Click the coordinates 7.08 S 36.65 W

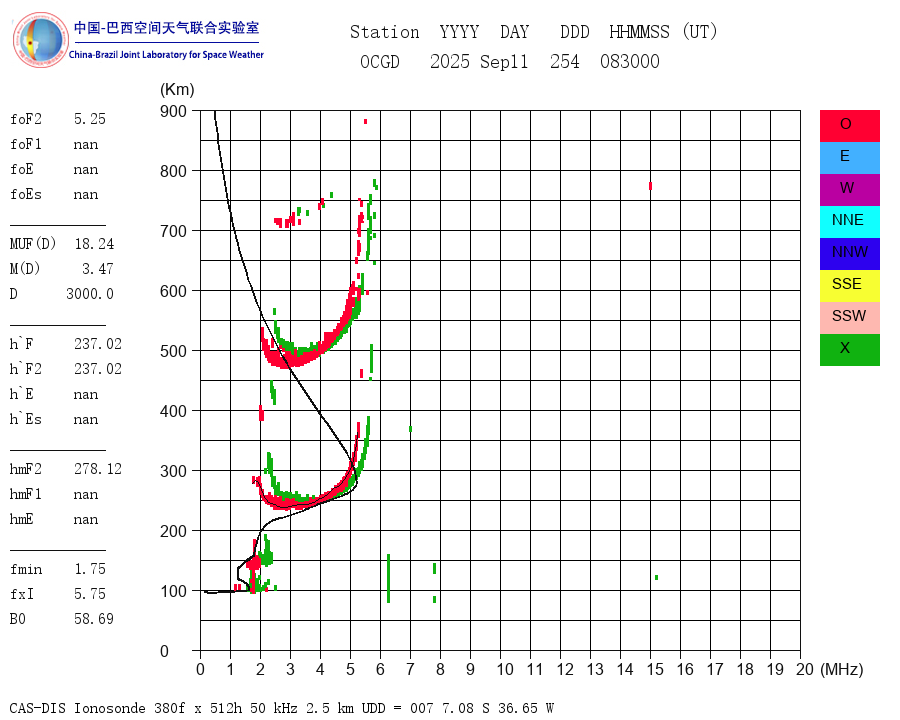[496, 708]
